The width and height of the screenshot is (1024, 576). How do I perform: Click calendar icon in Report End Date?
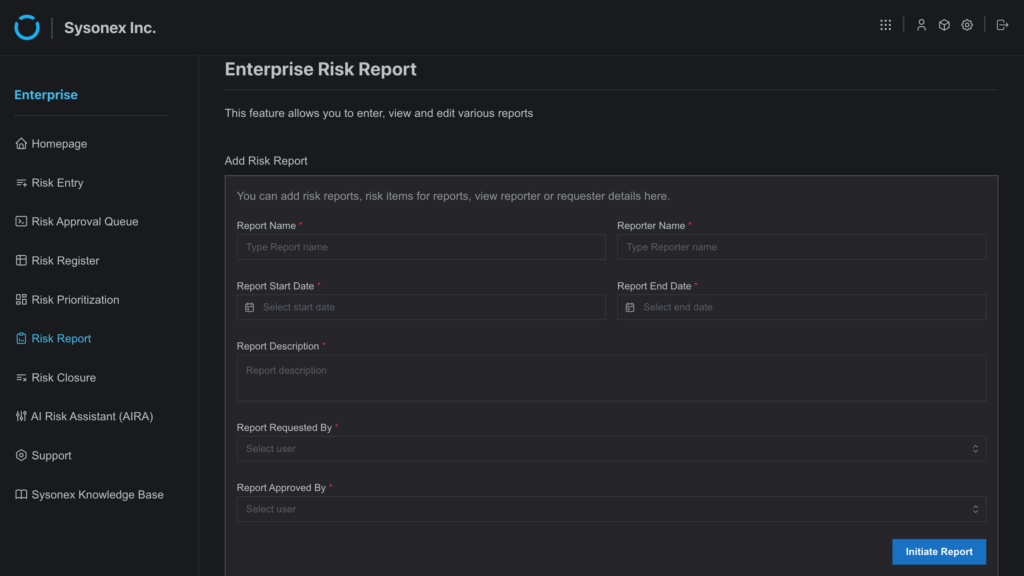(630, 307)
